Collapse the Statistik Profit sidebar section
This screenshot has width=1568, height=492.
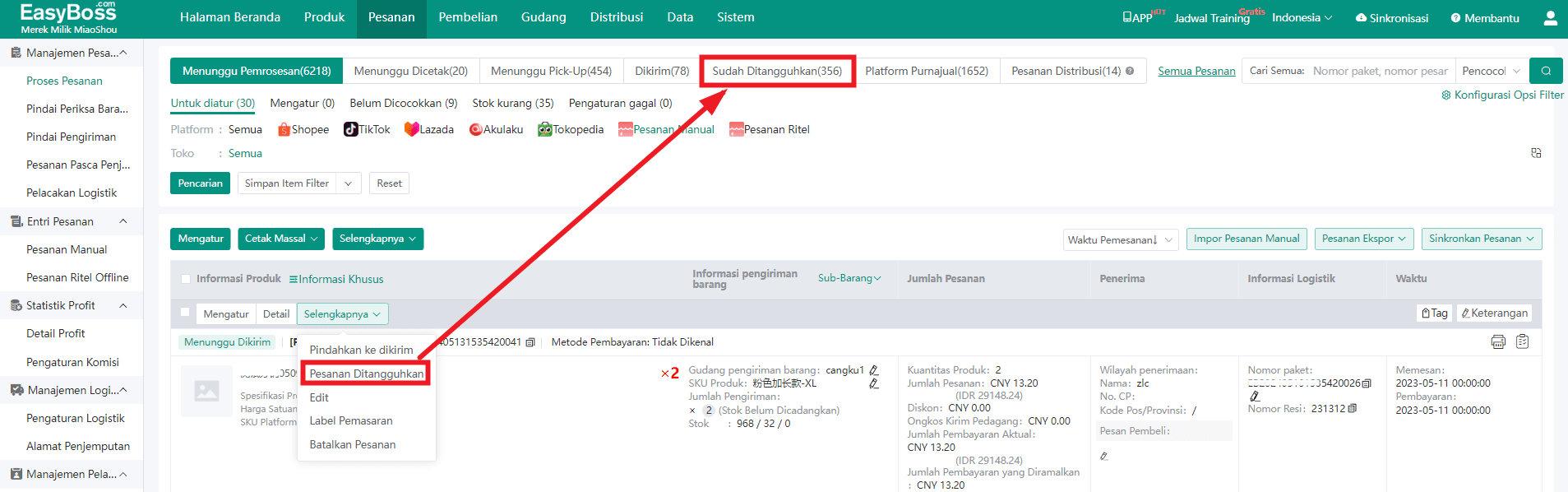coord(123,305)
